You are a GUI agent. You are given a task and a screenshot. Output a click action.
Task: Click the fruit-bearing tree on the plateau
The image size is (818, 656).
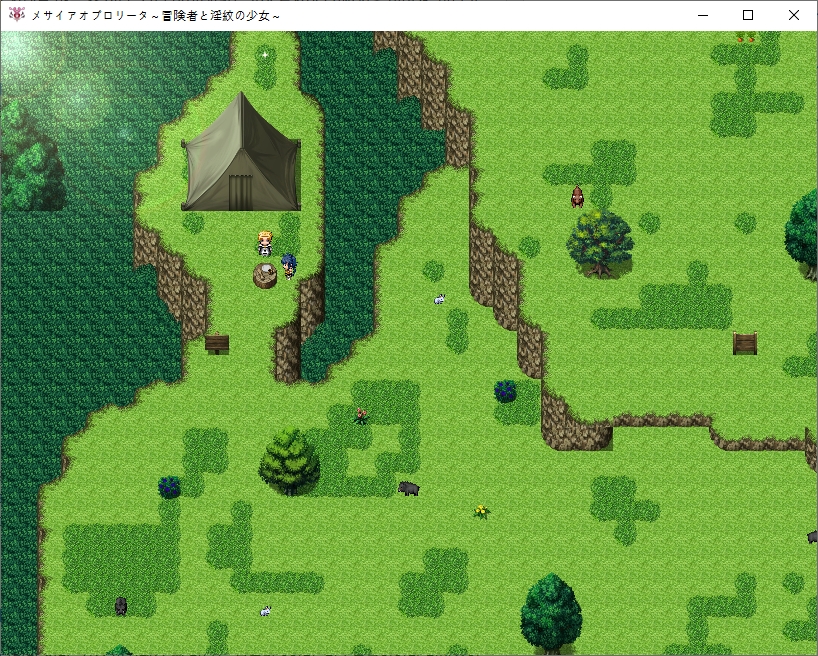(600, 243)
